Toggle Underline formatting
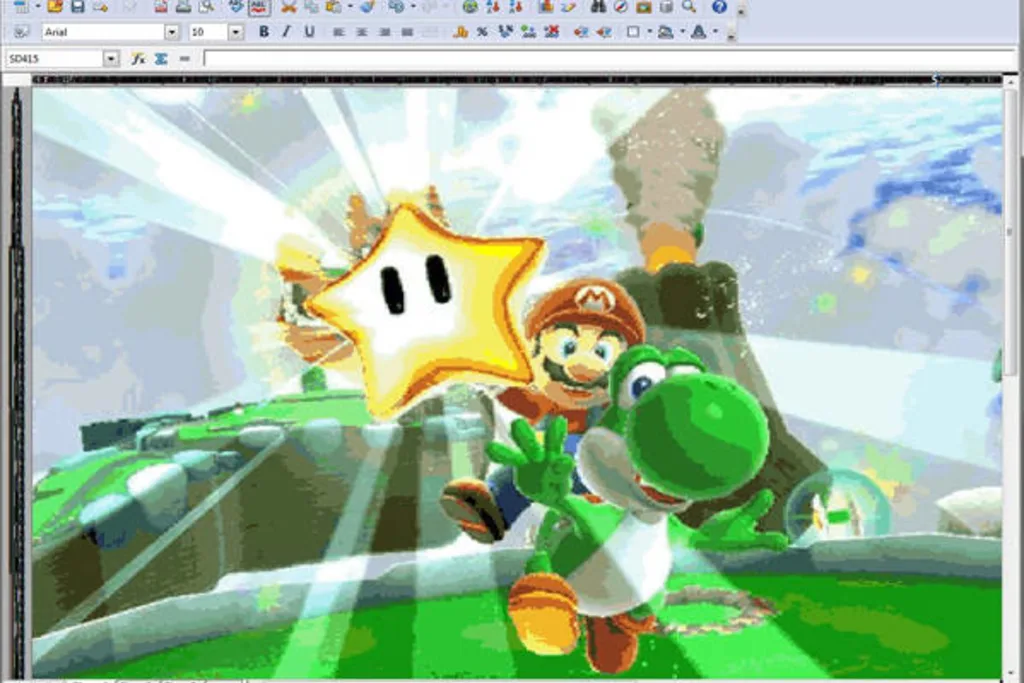This screenshot has width=1024, height=683. 310,31
